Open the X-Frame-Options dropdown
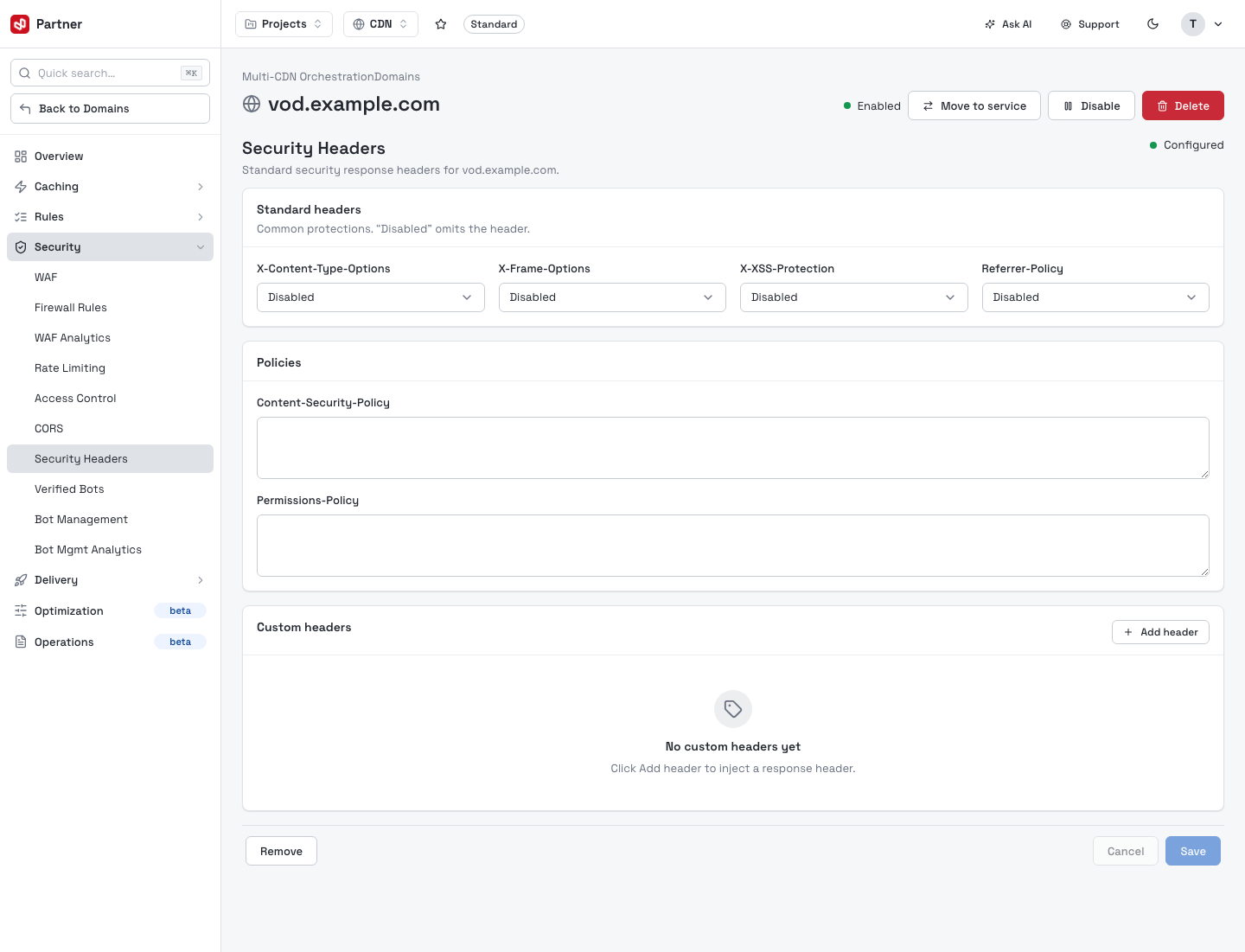The image size is (1245, 952). point(612,297)
